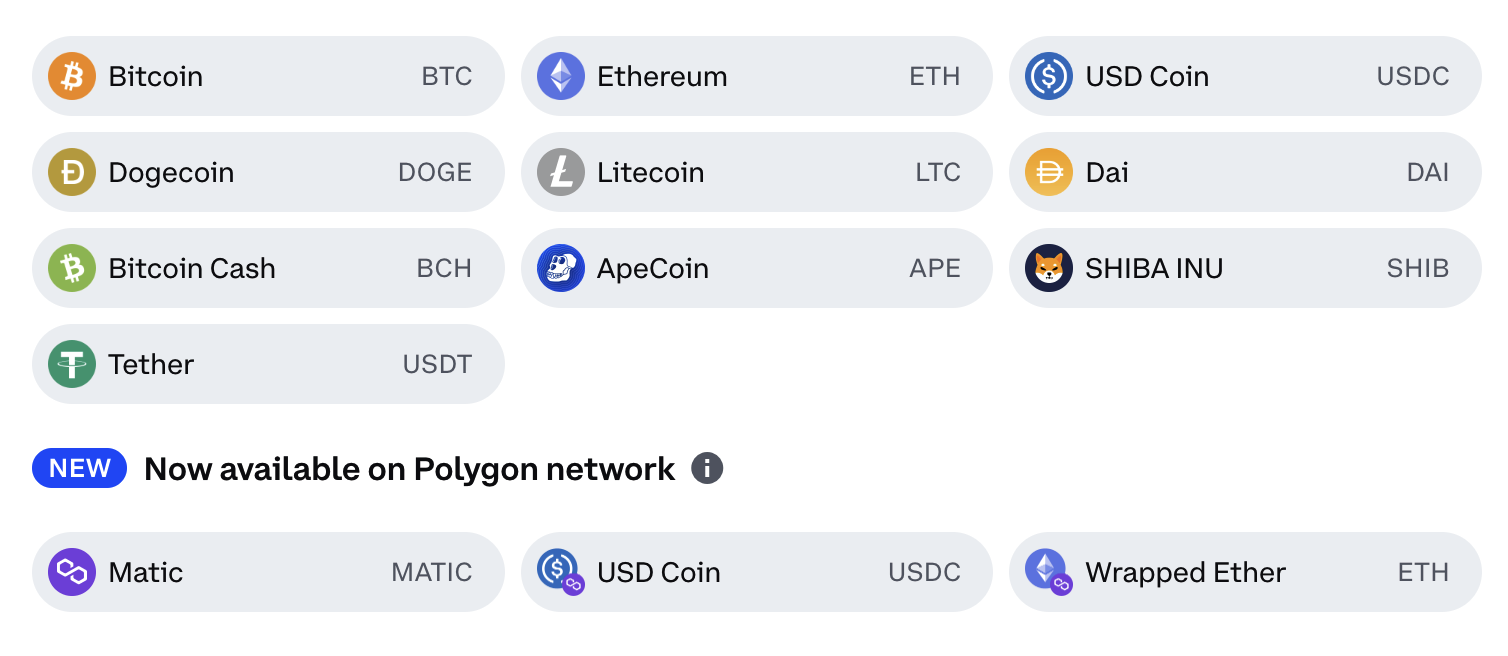Click the green Tether logo icon
The width and height of the screenshot is (1508, 656).
(x=72, y=364)
